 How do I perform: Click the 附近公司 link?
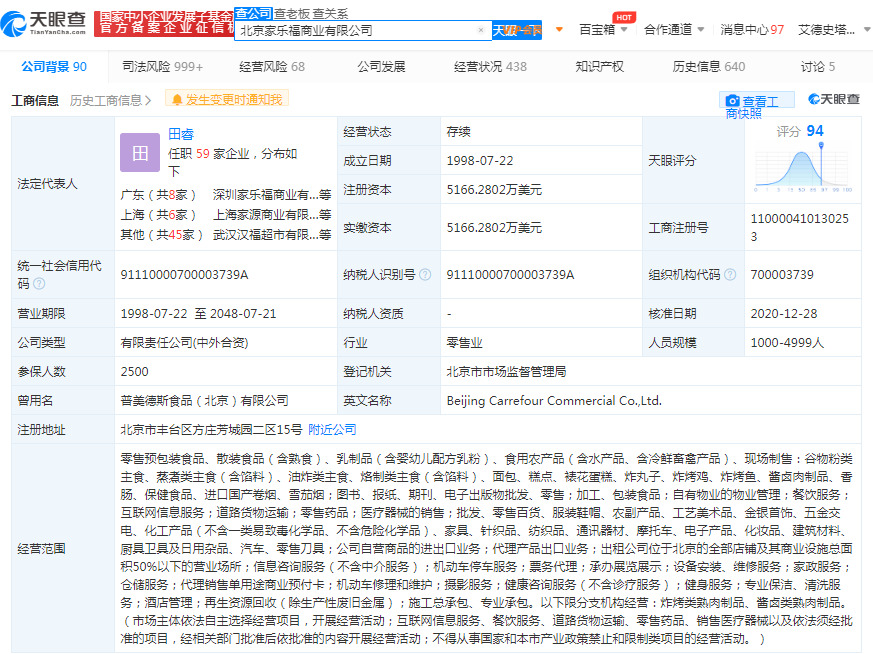pyautogui.click(x=332, y=429)
